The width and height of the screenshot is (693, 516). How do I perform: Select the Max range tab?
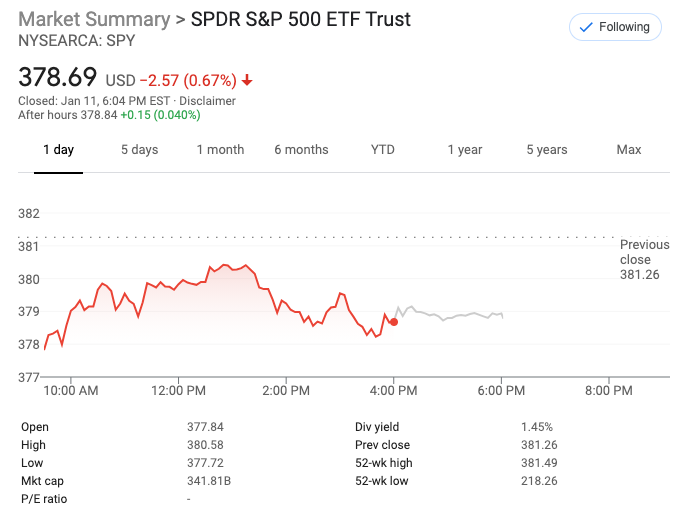click(x=629, y=150)
